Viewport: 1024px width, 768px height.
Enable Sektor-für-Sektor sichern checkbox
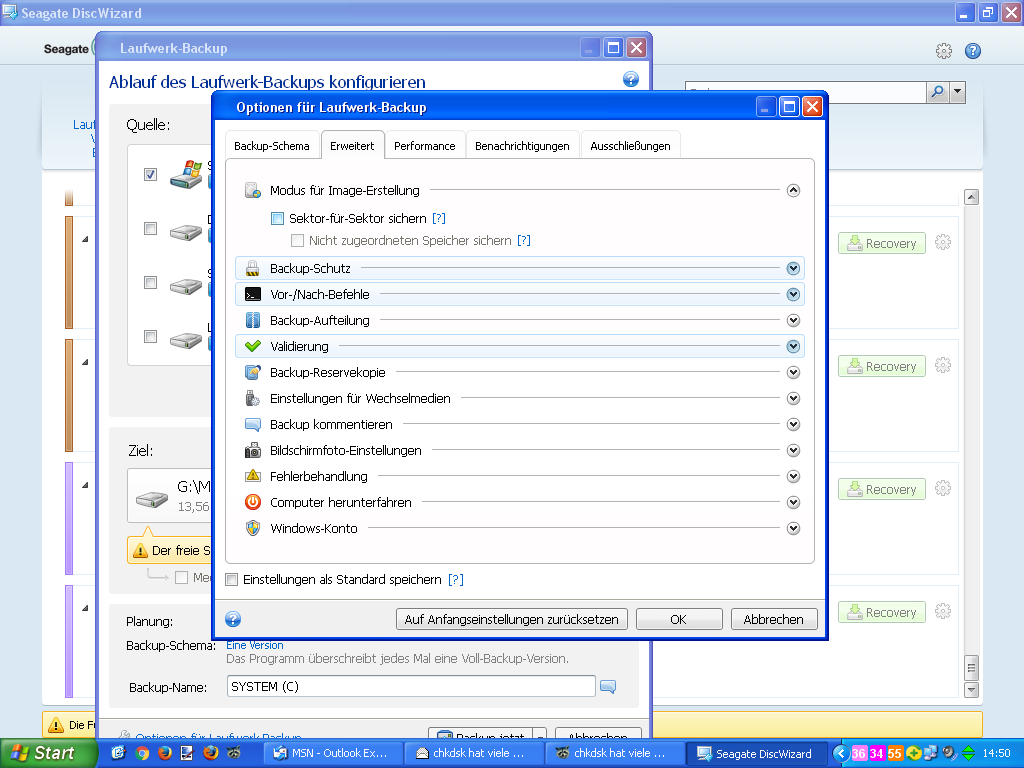click(x=278, y=219)
